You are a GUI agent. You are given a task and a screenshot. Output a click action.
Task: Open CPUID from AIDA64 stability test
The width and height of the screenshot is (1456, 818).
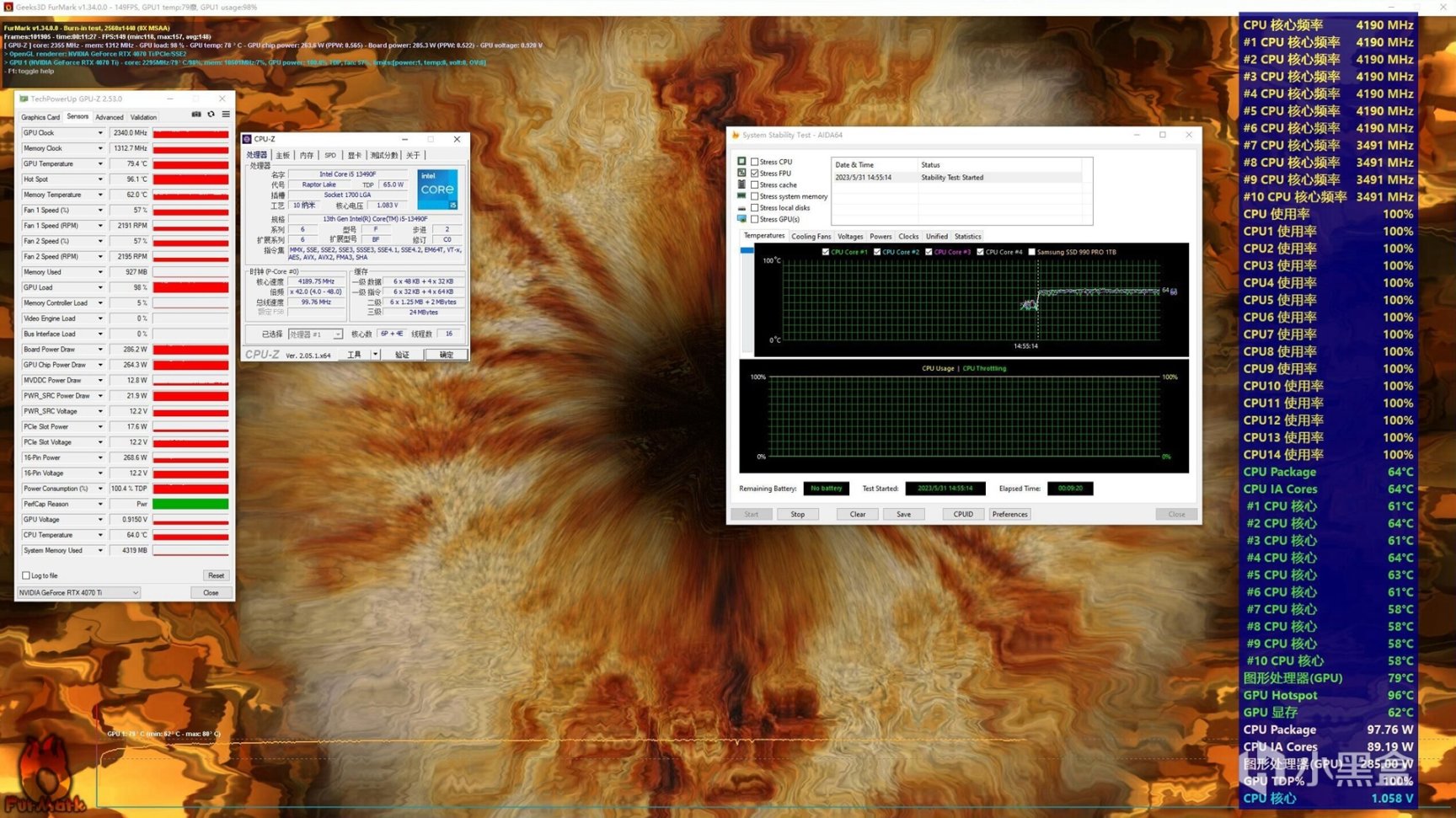point(963,514)
